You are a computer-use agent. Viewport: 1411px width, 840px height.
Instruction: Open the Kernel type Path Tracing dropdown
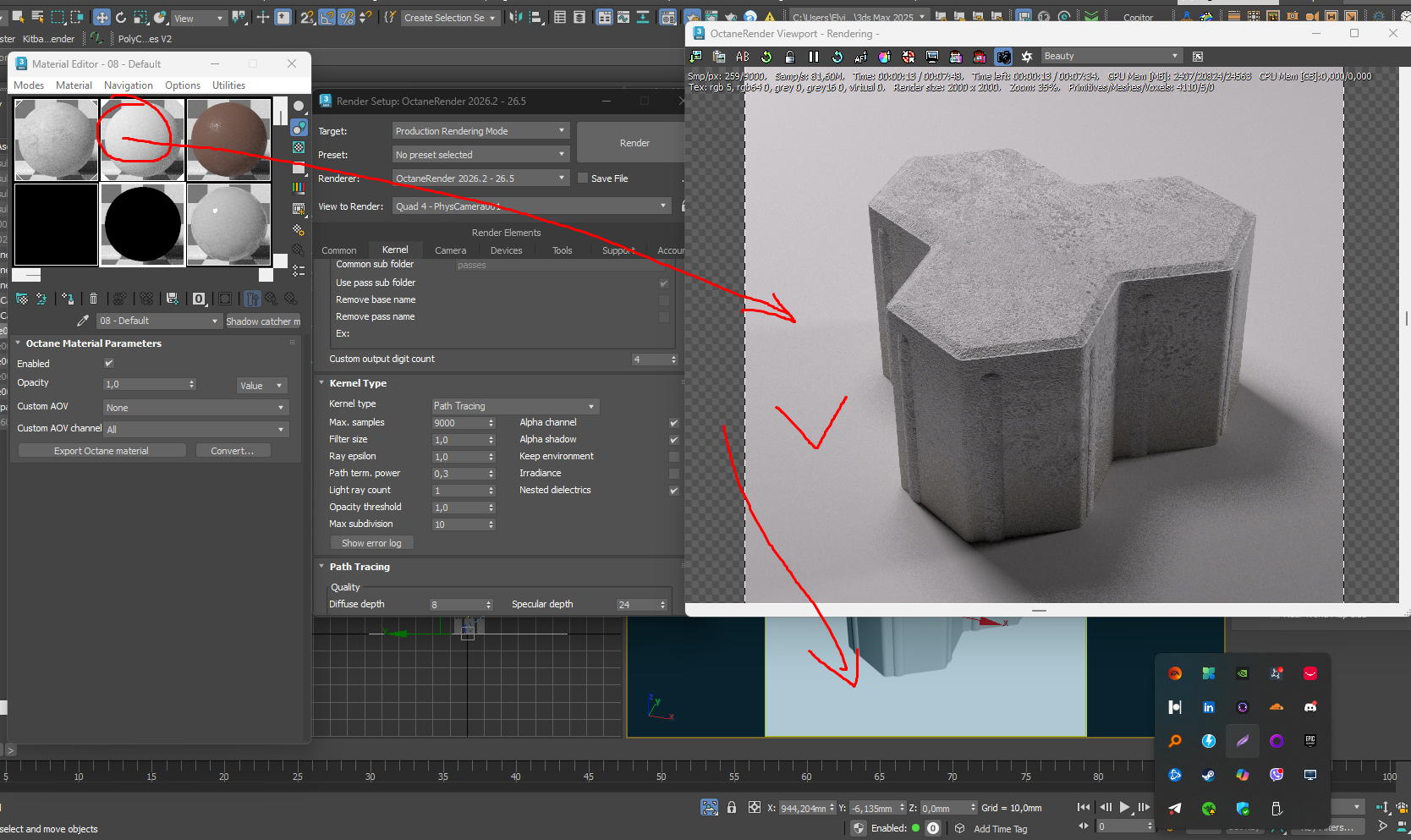(515, 406)
